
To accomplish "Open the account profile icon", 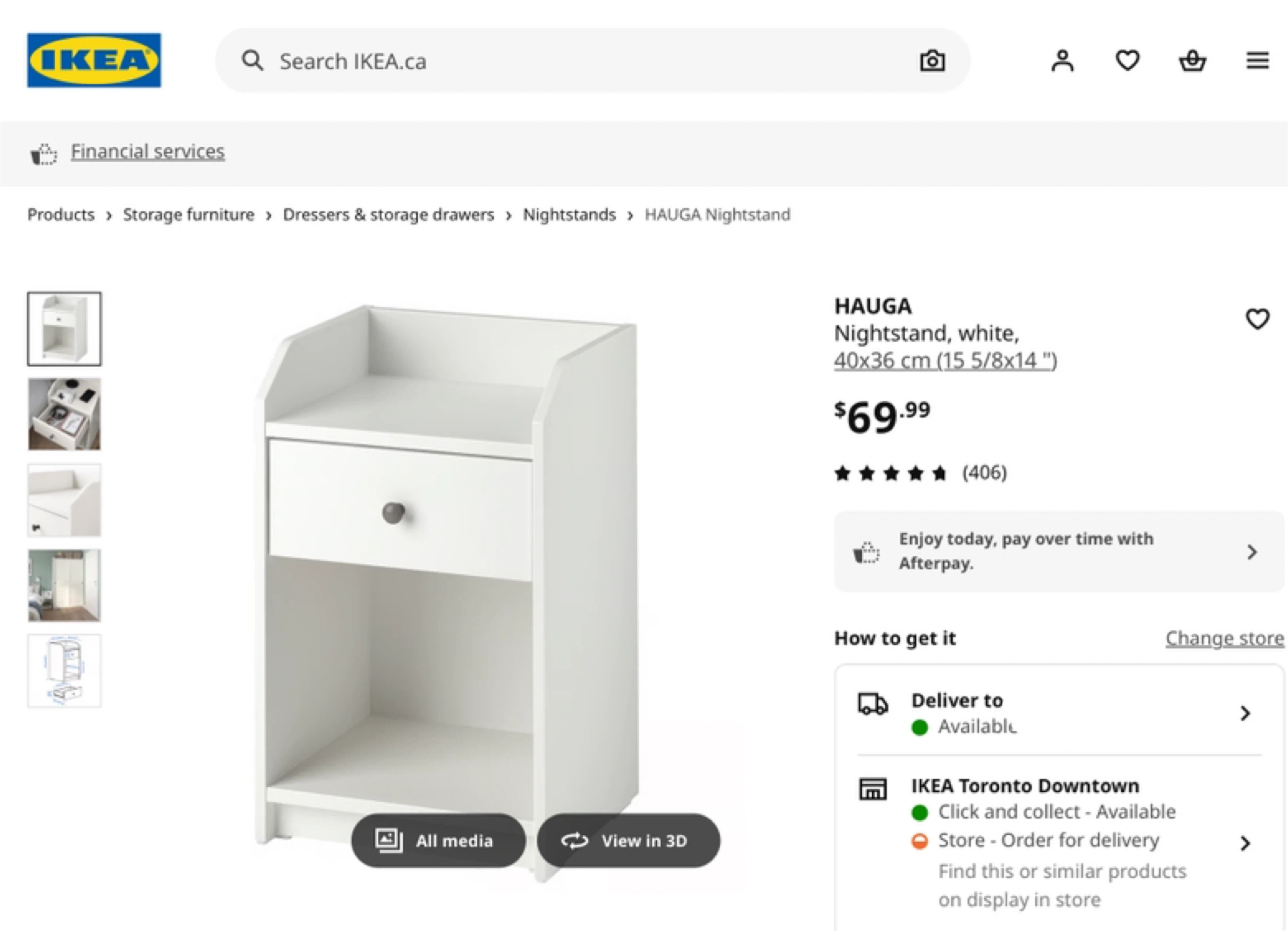I will click(x=1062, y=61).
